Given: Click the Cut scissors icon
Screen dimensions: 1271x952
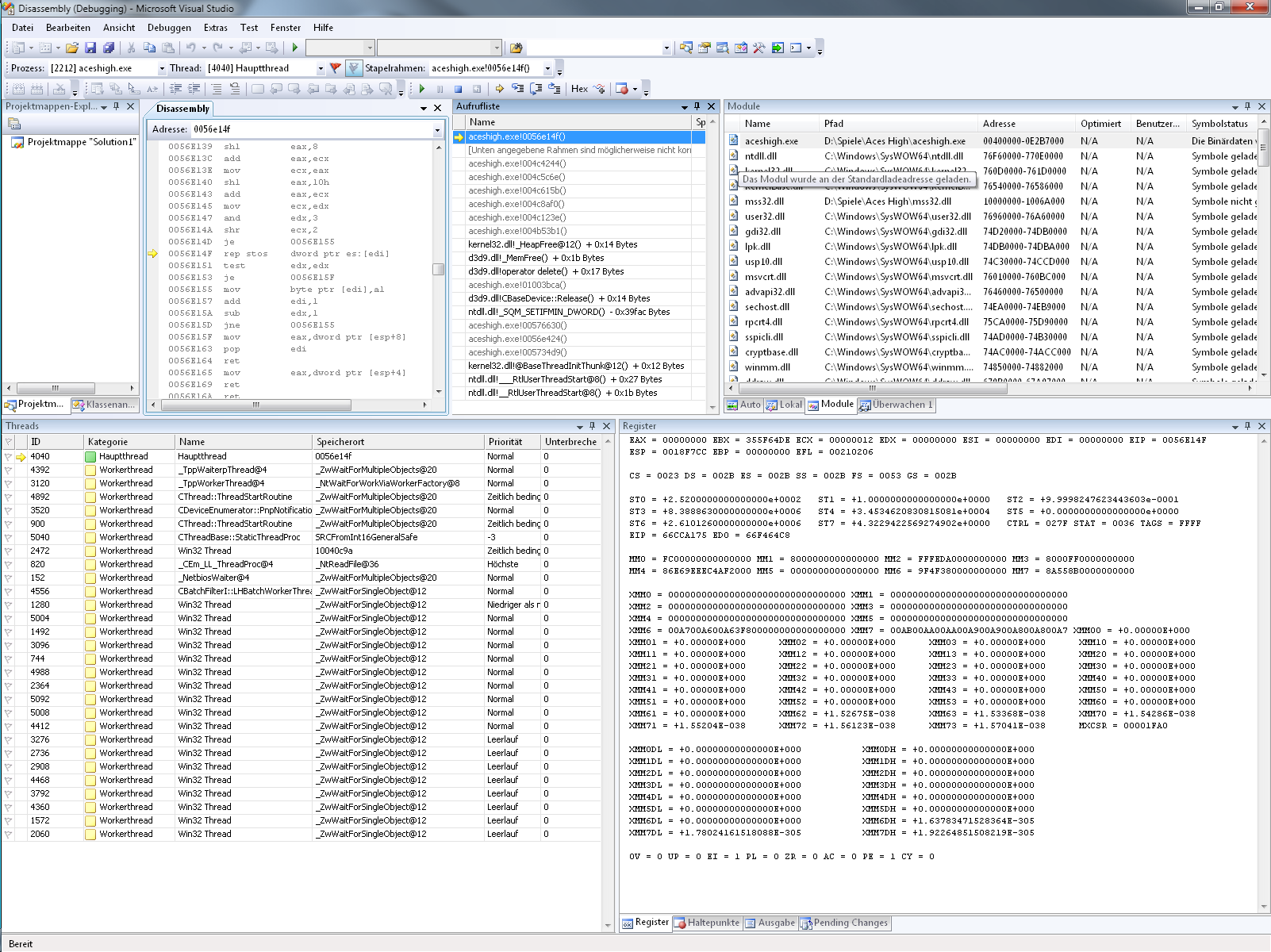Looking at the screenshot, I should 131,48.
